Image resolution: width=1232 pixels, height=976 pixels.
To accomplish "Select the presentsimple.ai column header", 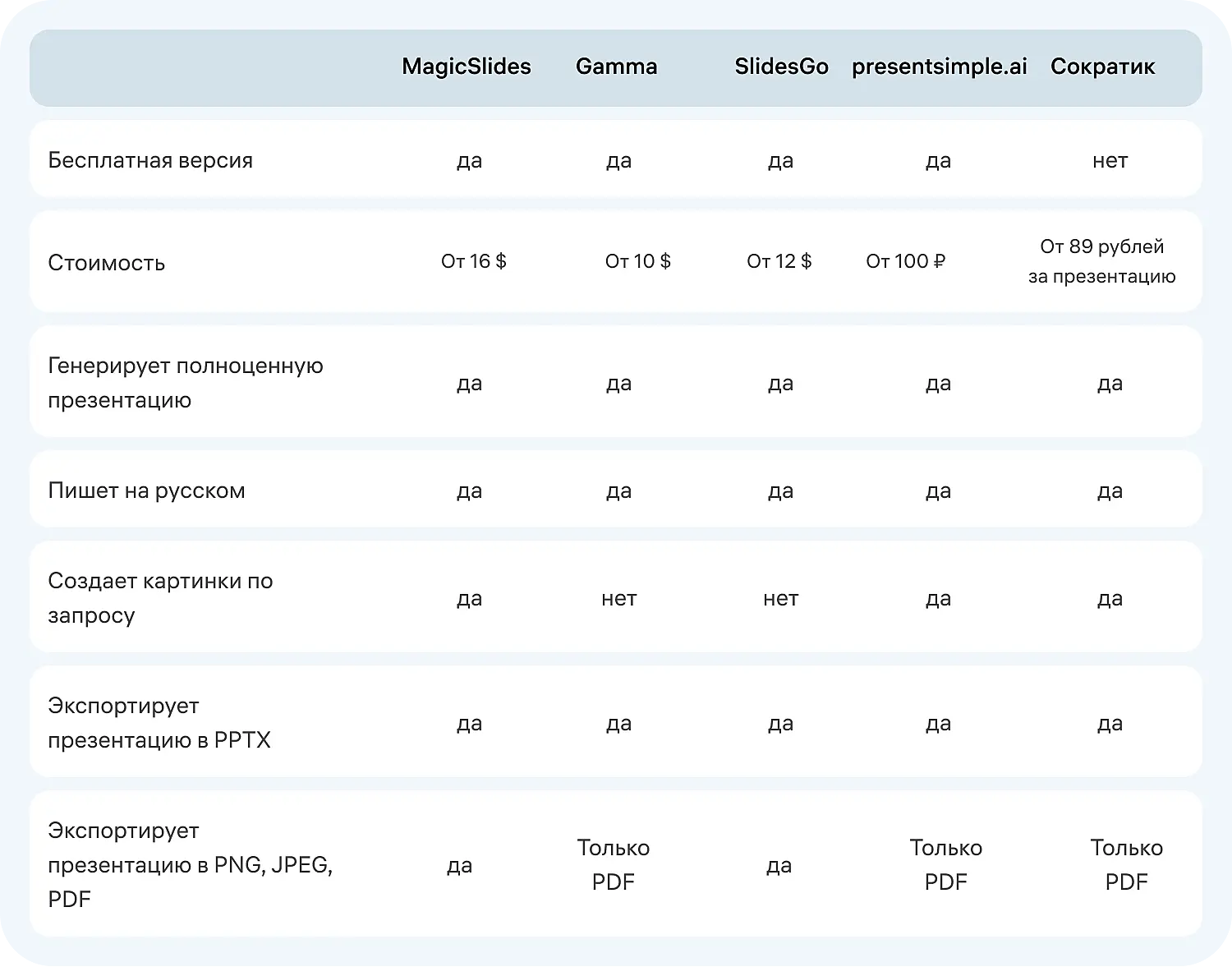I will point(939,67).
